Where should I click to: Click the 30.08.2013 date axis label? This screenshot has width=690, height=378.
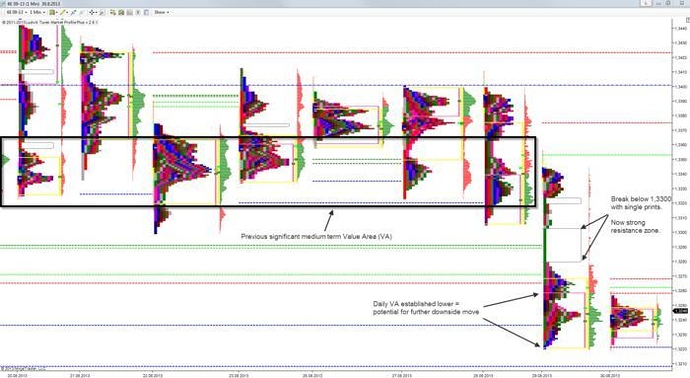click(x=610, y=375)
